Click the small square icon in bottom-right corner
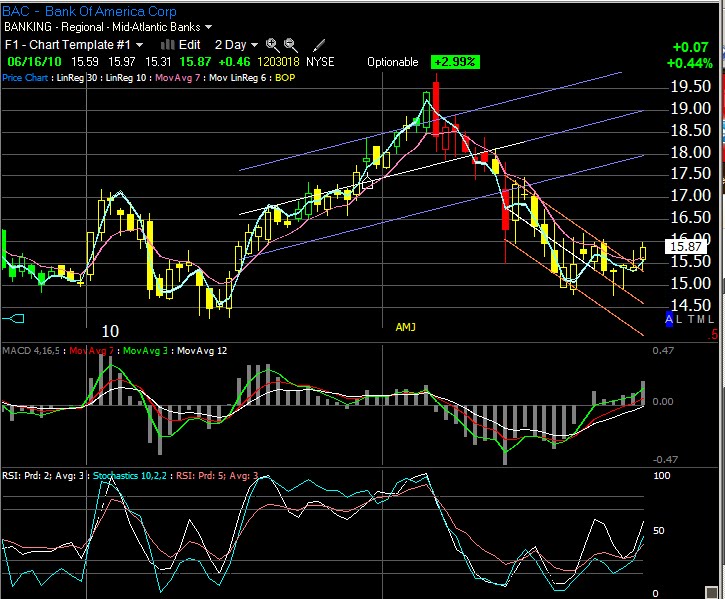Viewport: 725px width, 599px height. [x=711, y=592]
